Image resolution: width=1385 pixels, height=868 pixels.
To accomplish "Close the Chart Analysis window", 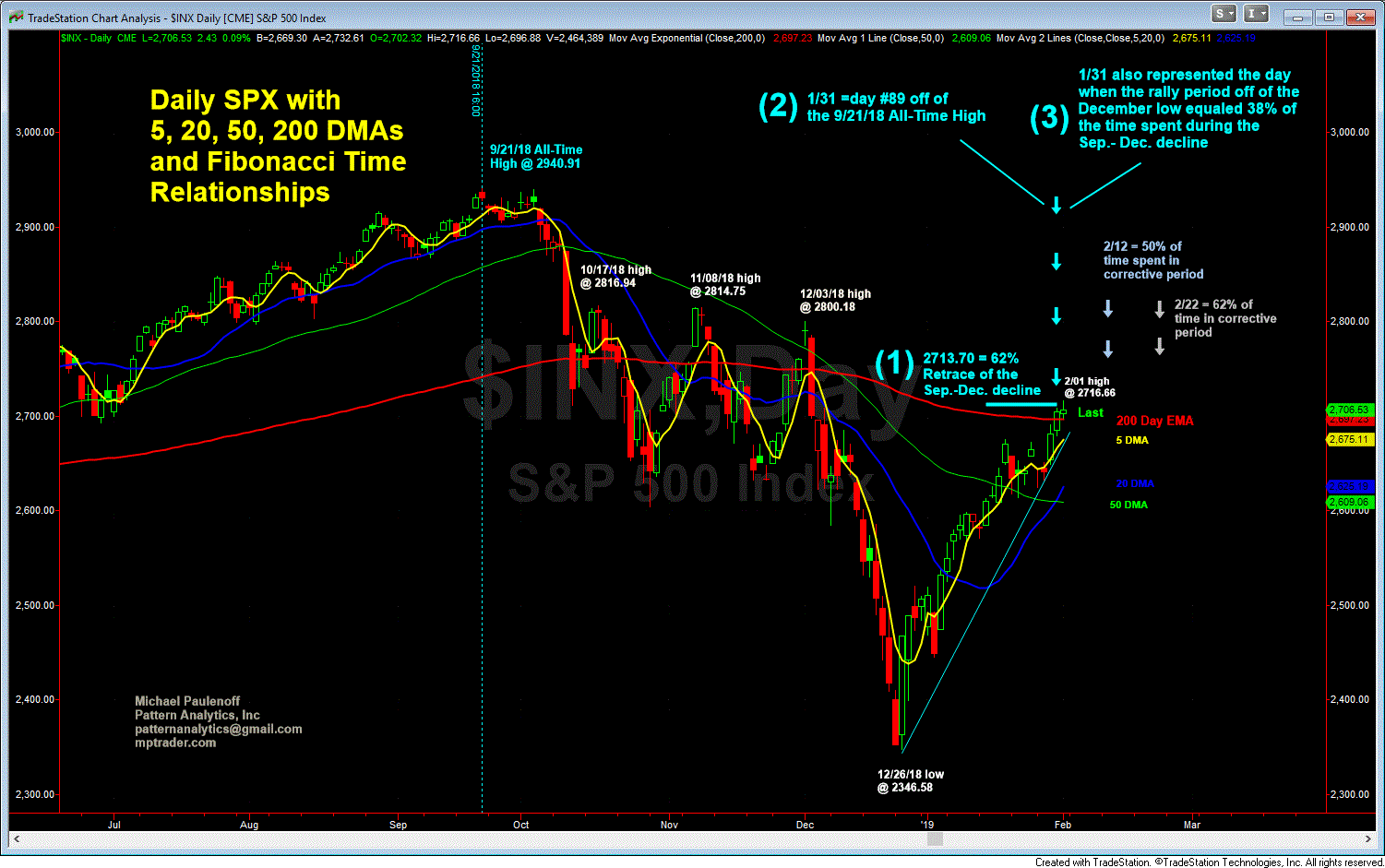I will (x=1360, y=16).
